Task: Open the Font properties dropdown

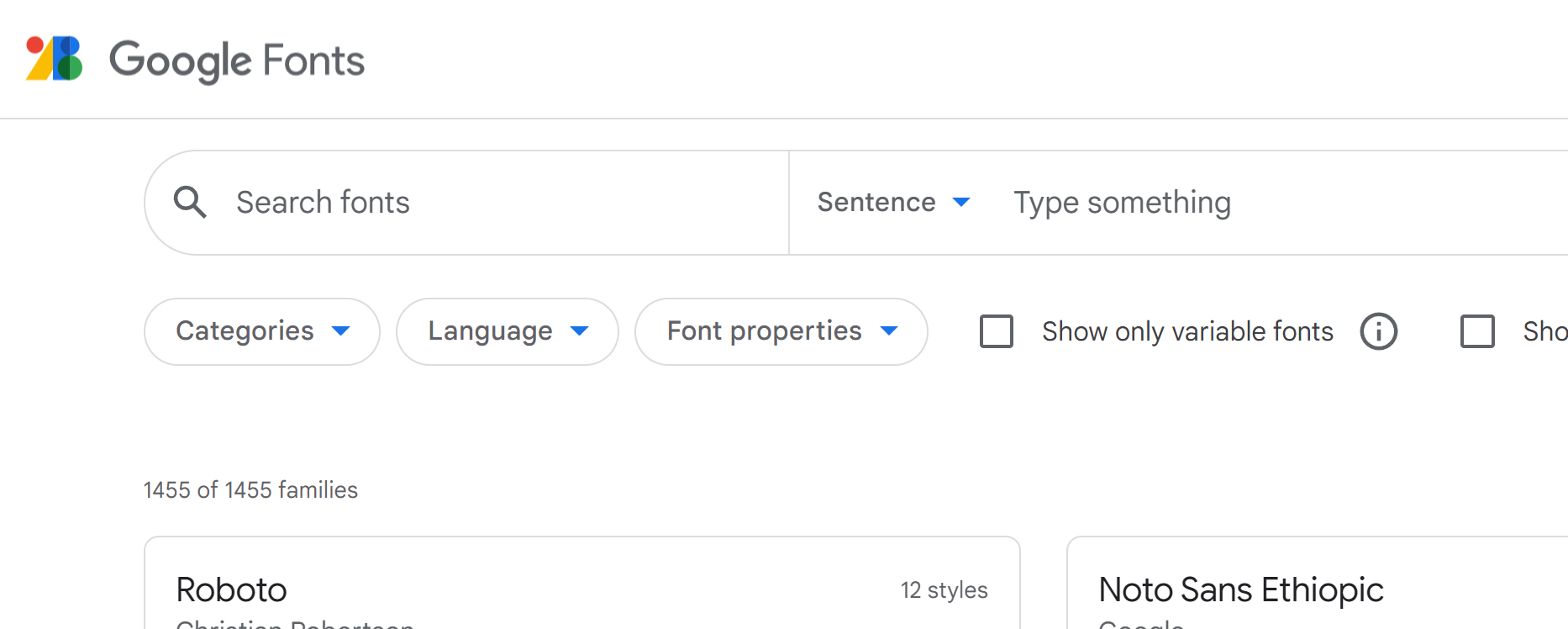Action: pos(781,331)
